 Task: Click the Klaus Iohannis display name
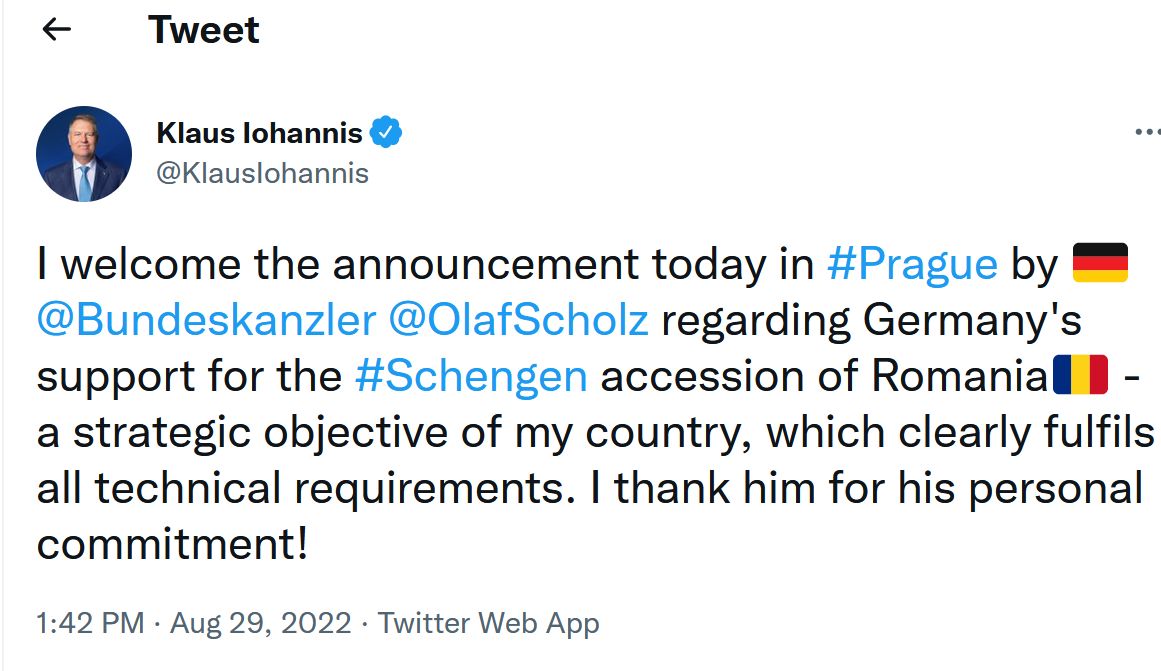(x=259, y=132)
